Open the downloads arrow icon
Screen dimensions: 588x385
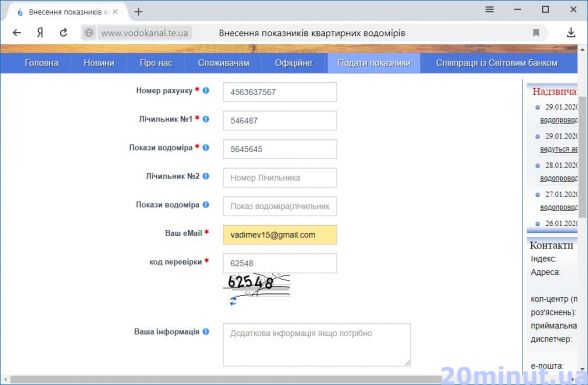coord(571,33)
